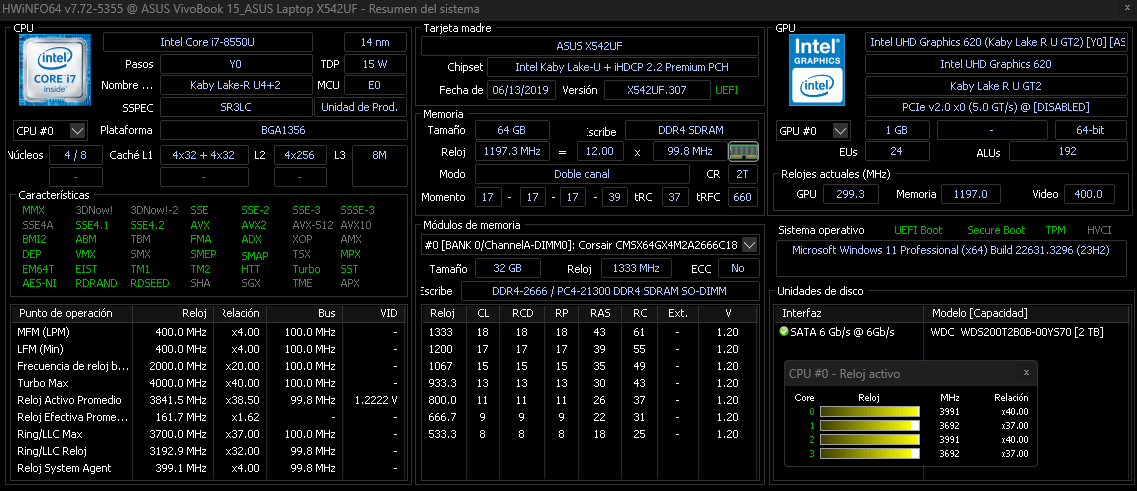Click the TPM label
The width and height of the screenshot is (1137, 491).
(x=1055, y=230)
